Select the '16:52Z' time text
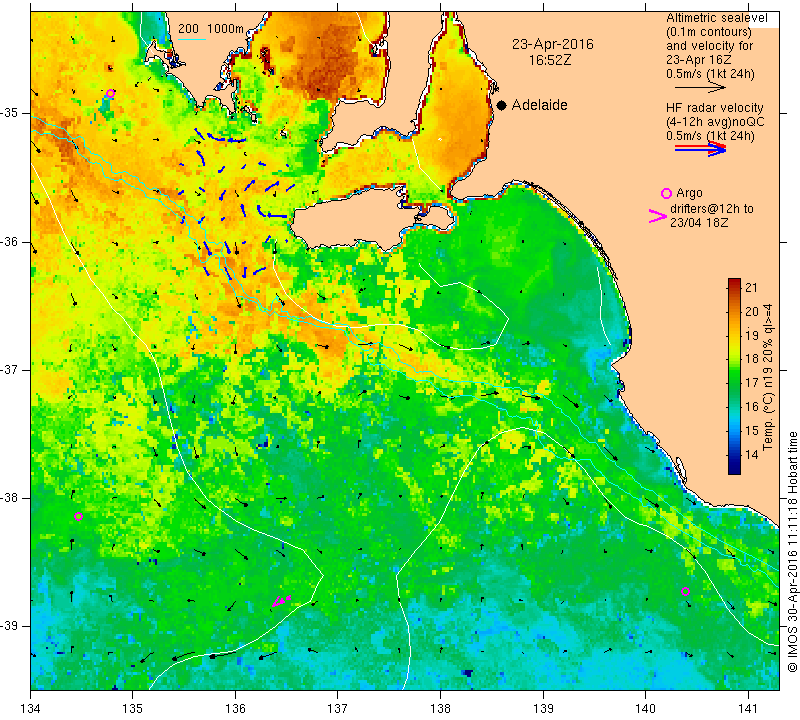The width and height of the screenshot is (800, 720). pos(549,60)
